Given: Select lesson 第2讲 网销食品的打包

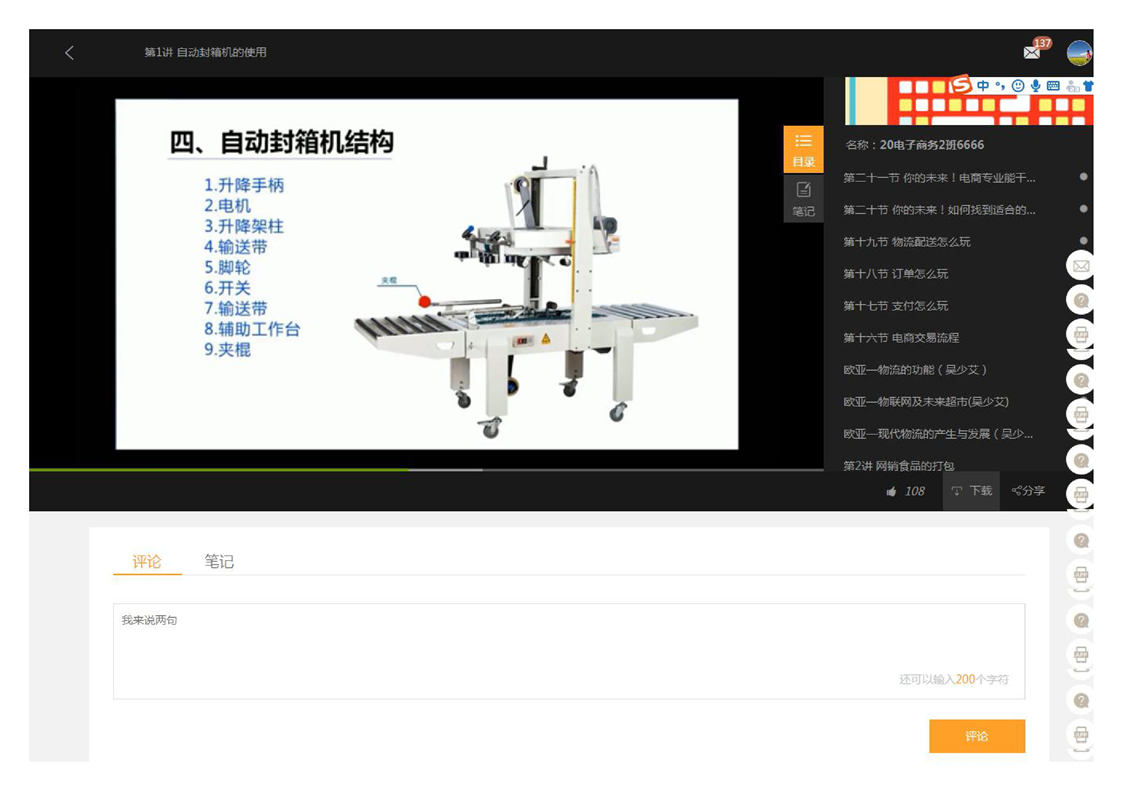Looking at the screenshot, I should (898, 465).
